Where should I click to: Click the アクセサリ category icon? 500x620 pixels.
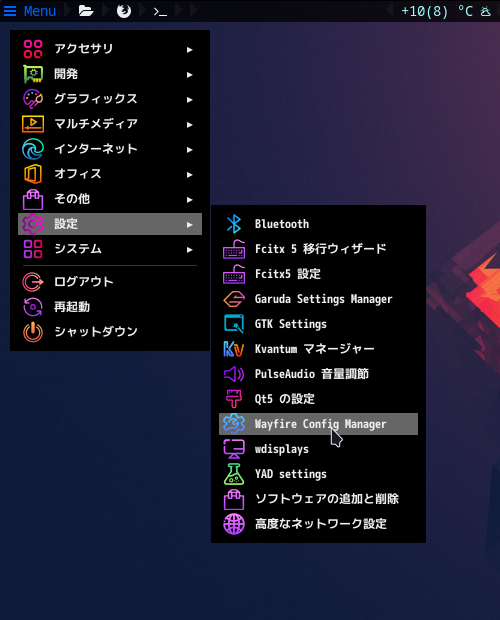pos(33,49)
